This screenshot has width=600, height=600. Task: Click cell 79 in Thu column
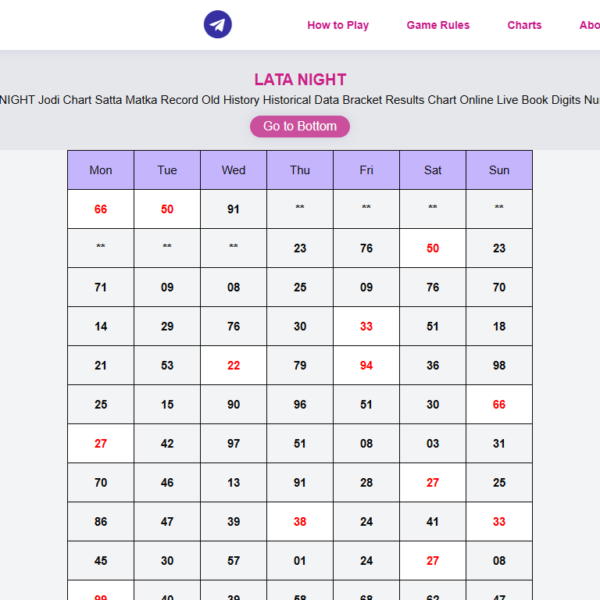(x=300, y=365)
